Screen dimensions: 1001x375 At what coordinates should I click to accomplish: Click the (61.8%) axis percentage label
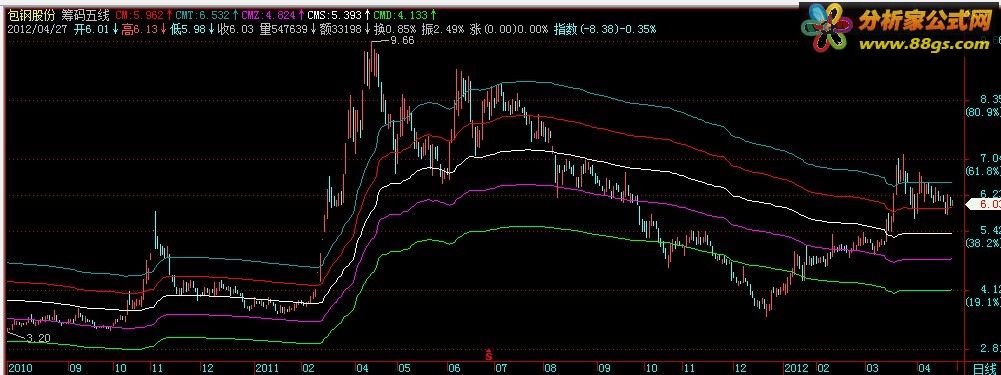[983, 171]
